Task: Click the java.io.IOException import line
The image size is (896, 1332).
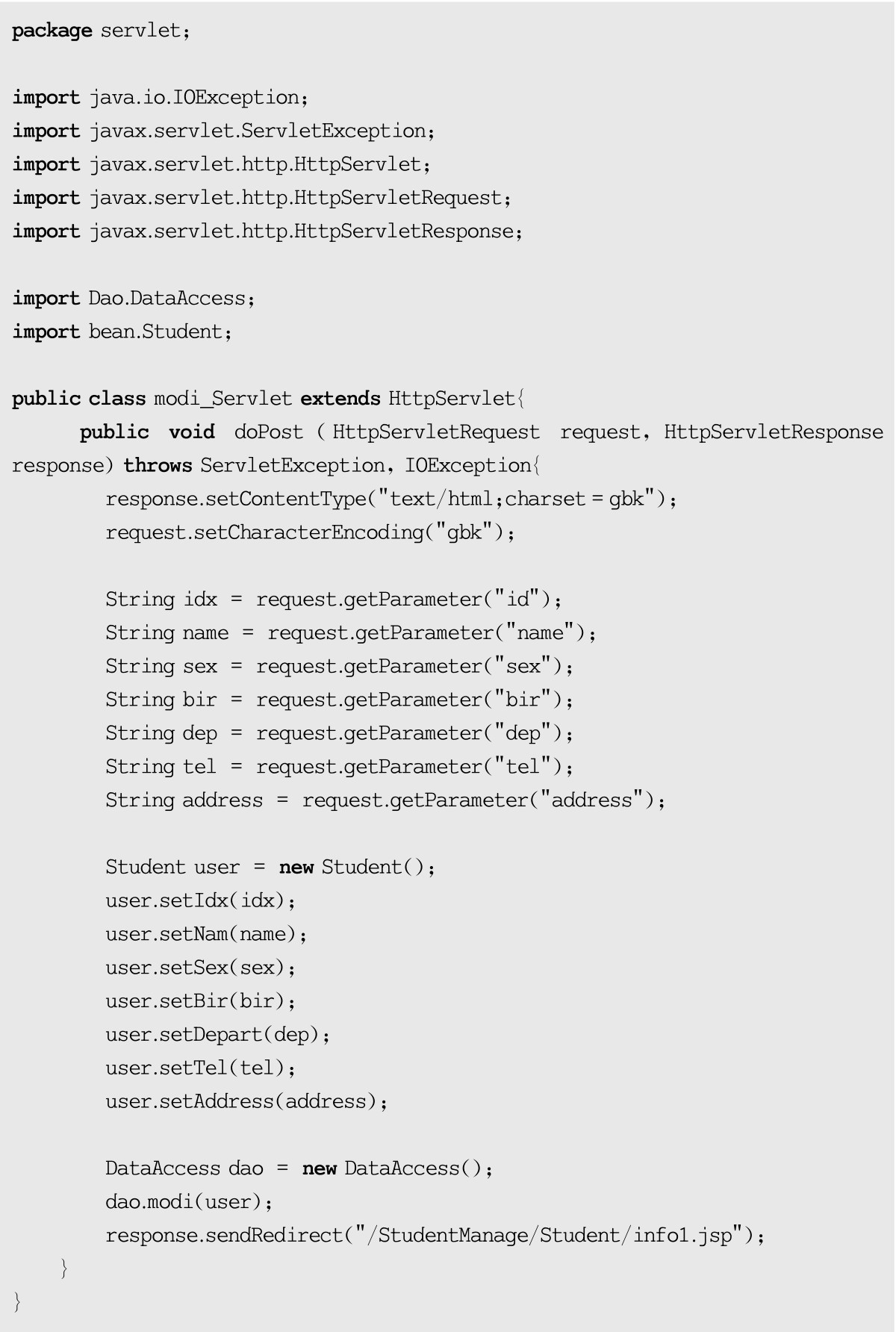Action: [160, 98]
